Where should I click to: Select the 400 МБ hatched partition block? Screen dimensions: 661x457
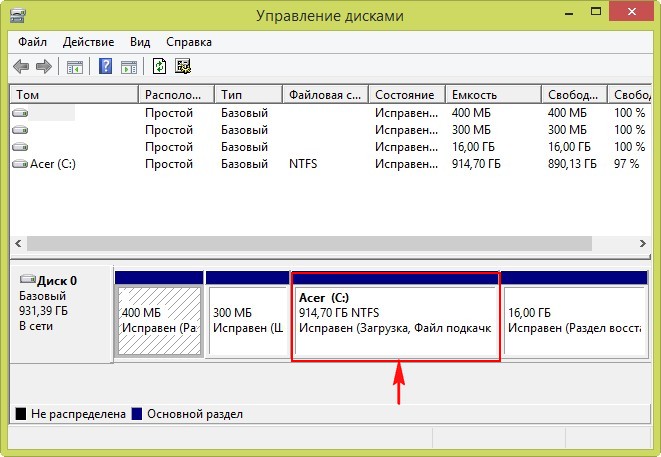point(160,320)
